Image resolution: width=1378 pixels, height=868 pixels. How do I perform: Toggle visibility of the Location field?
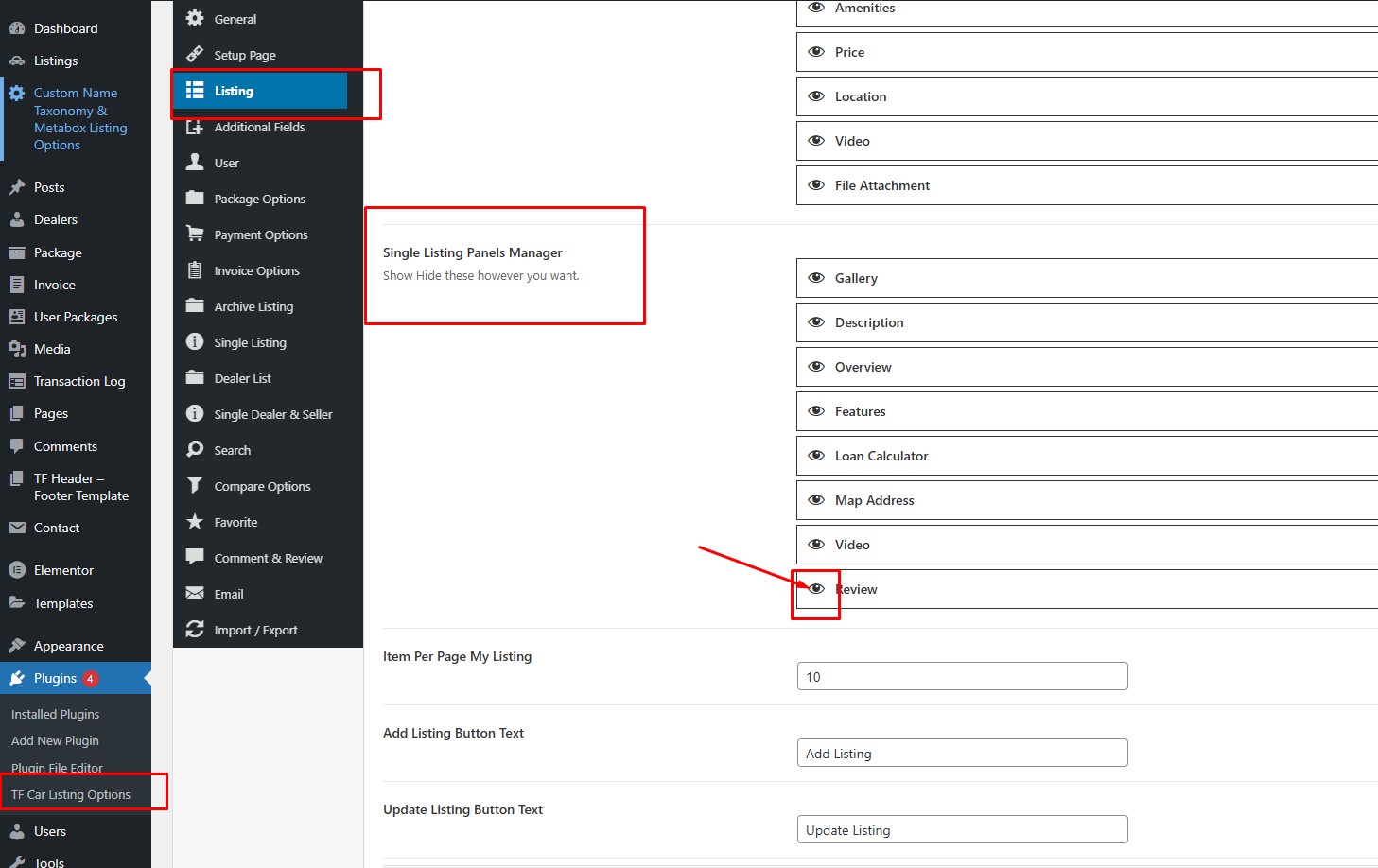click(x=816, y=96)
